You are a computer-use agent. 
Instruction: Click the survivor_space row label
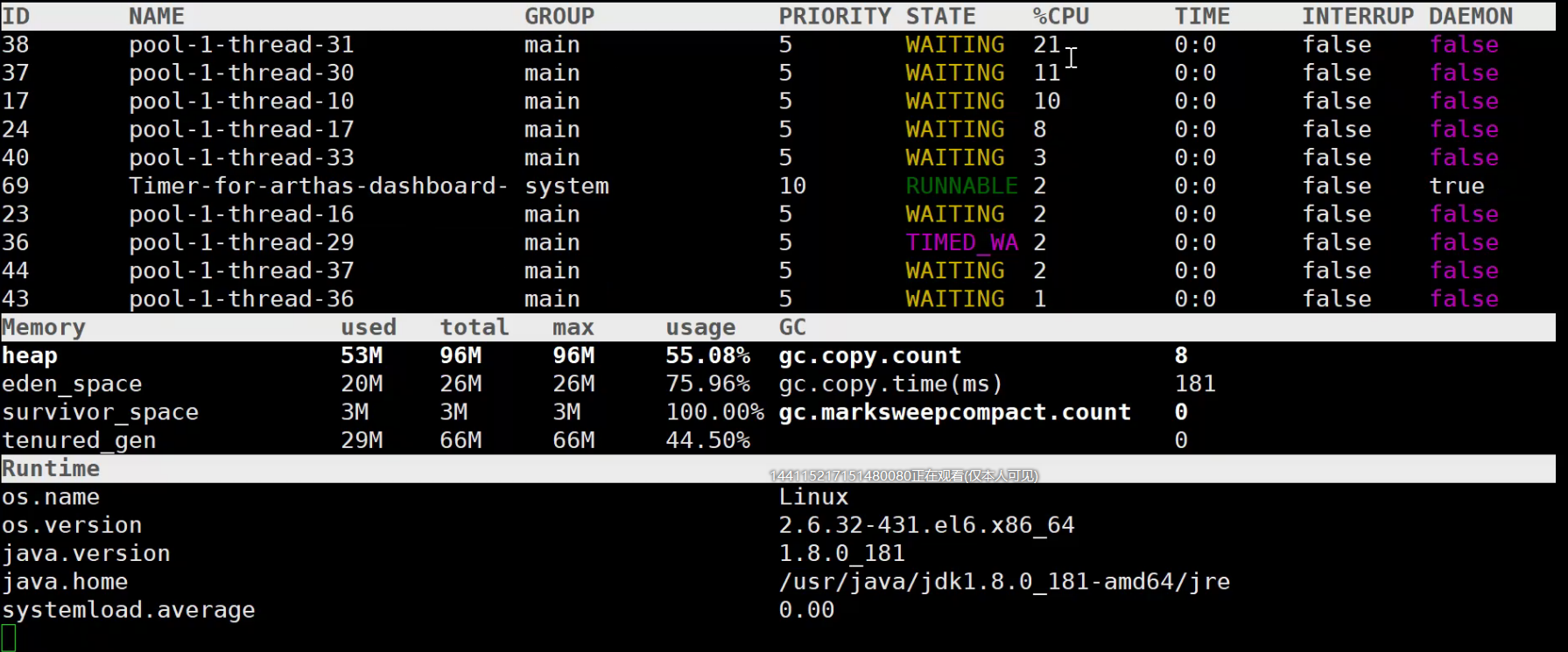[x=100, y=412]
